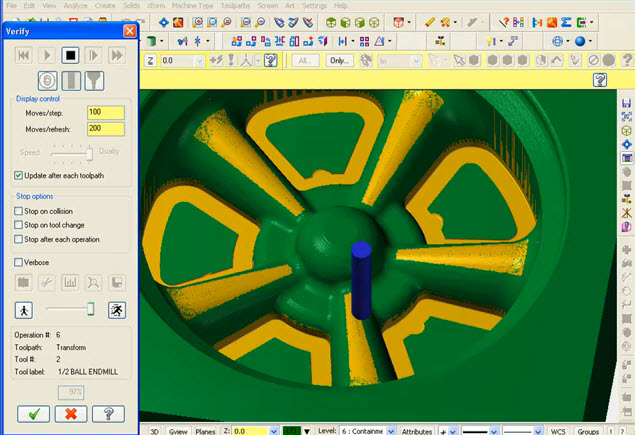Restart verification with the rewind button

(23, 55)
